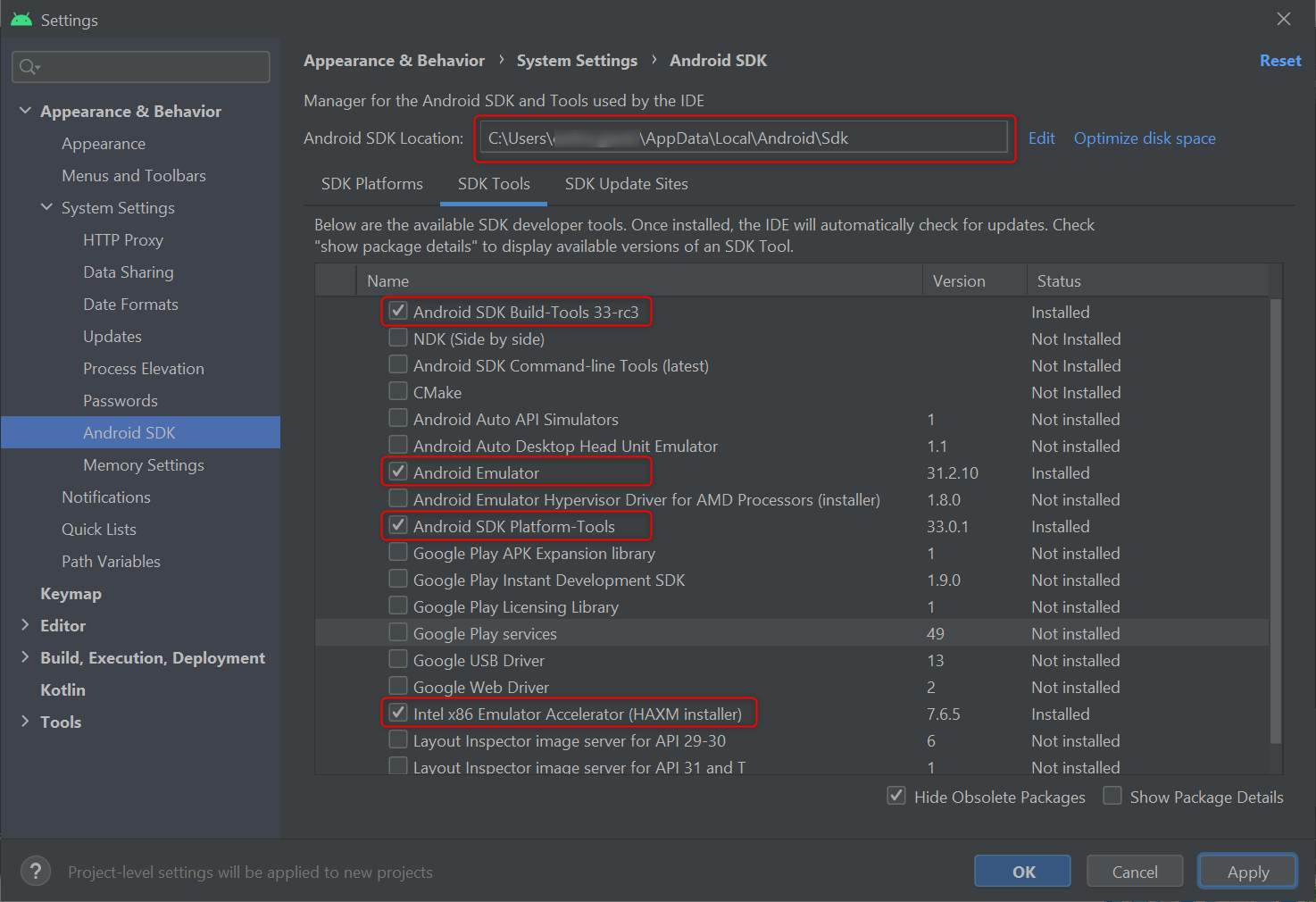Click the SDK tools list vertical scrollbar

pyautogui.click(x=1275, y=521)
